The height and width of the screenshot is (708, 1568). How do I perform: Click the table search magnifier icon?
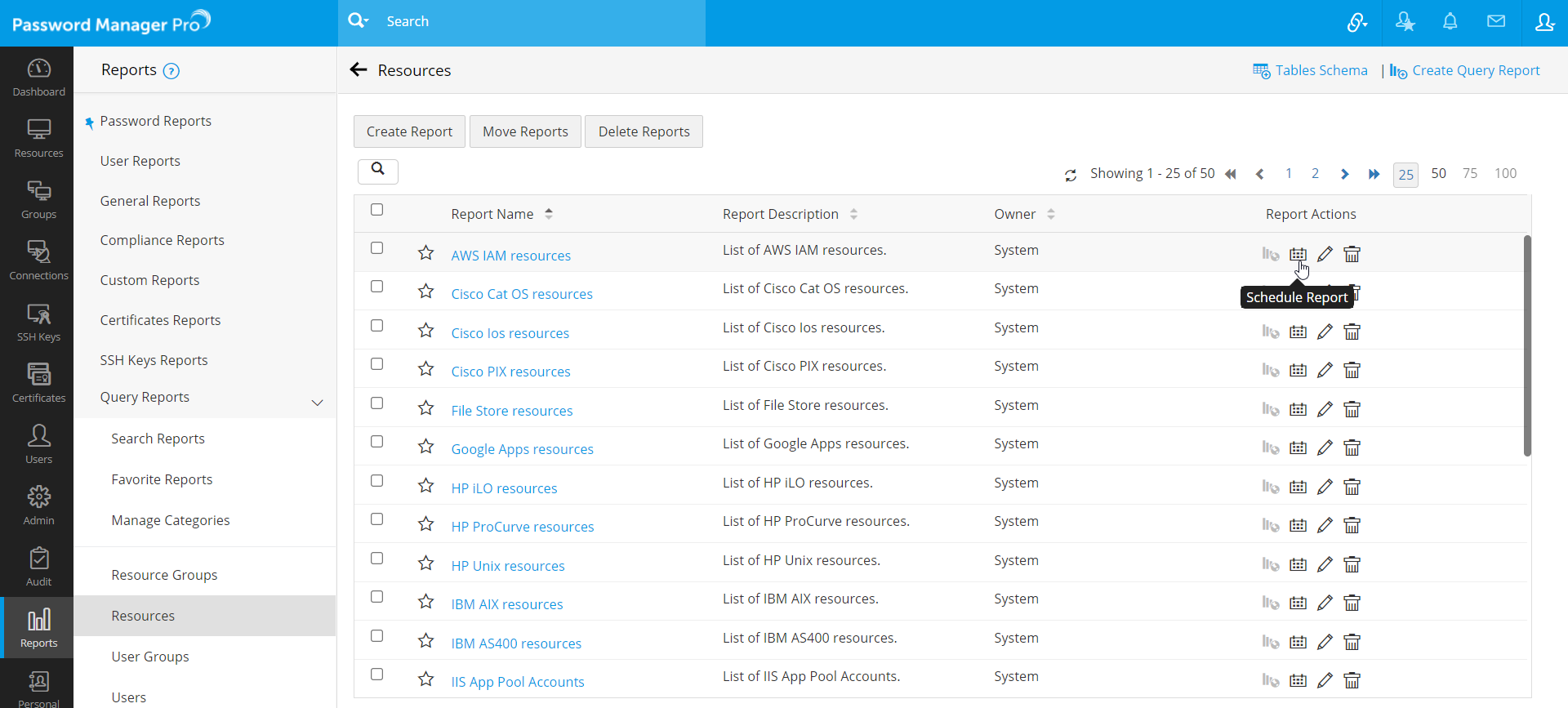[x=377, y=170]
